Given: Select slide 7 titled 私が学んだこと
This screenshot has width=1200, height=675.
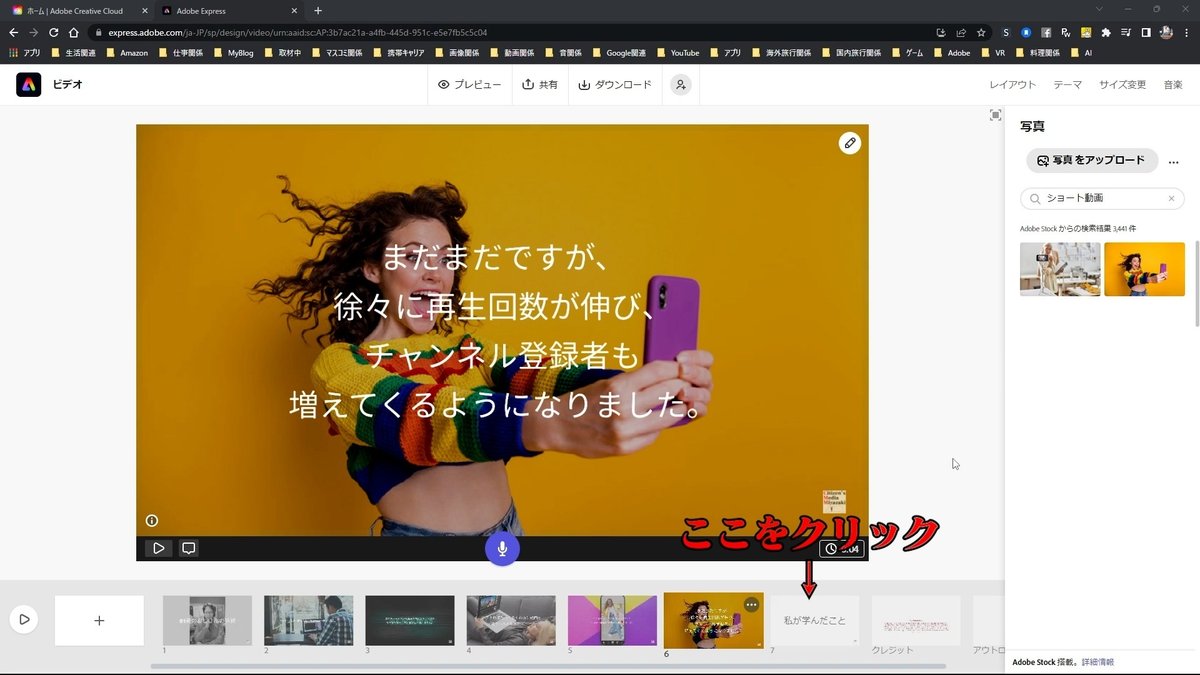Looking at the screenshot, I should click(x=815, y=620).
